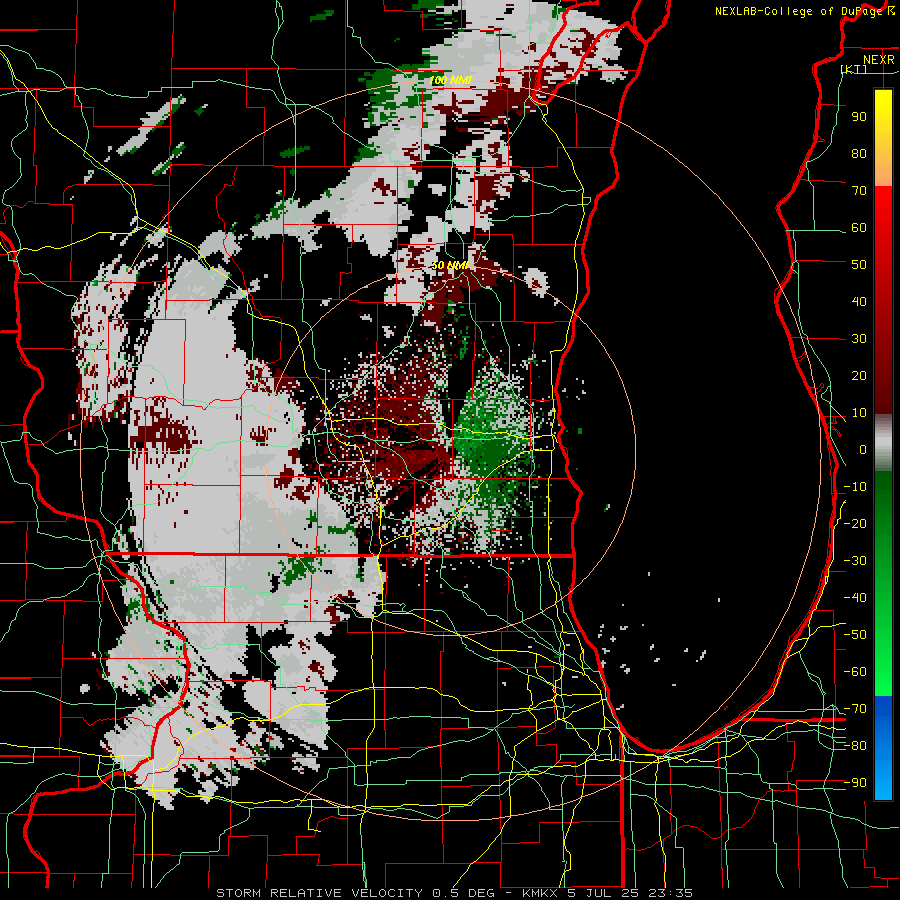Screen dimensions: 900x900
Task: Click the -20 value on velocity scale
Action: click(855, 524)
